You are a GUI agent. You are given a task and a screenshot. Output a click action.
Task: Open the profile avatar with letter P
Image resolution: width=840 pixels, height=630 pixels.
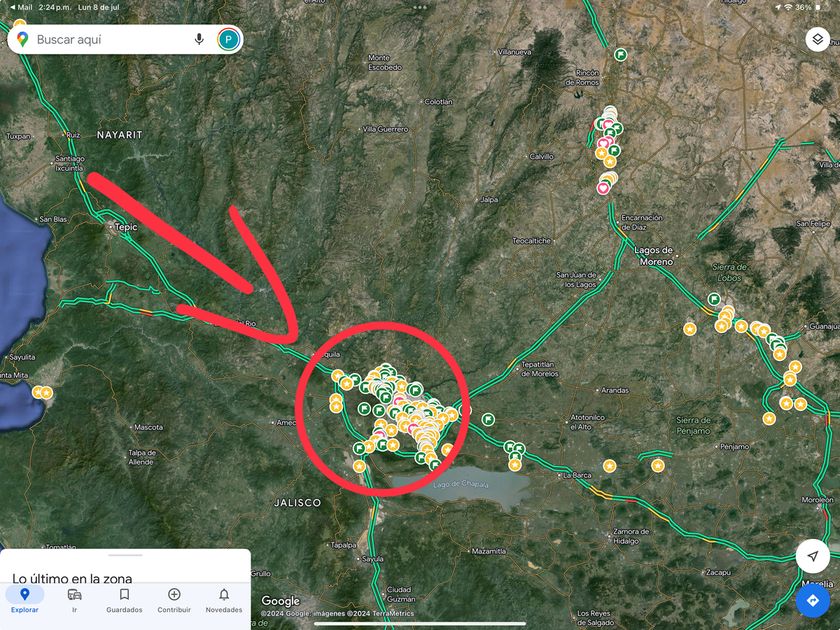[x=228, y=39]
